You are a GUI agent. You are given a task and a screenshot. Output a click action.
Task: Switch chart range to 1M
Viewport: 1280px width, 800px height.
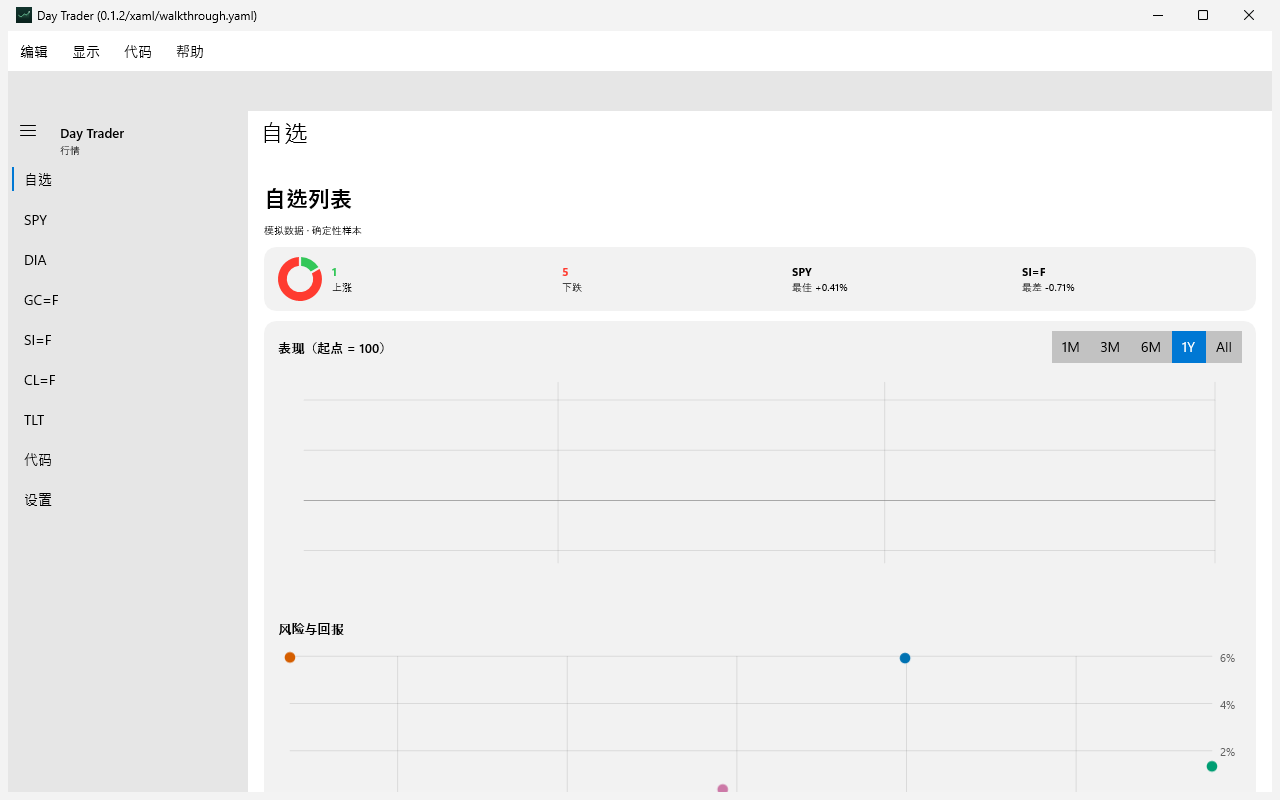1070,347
